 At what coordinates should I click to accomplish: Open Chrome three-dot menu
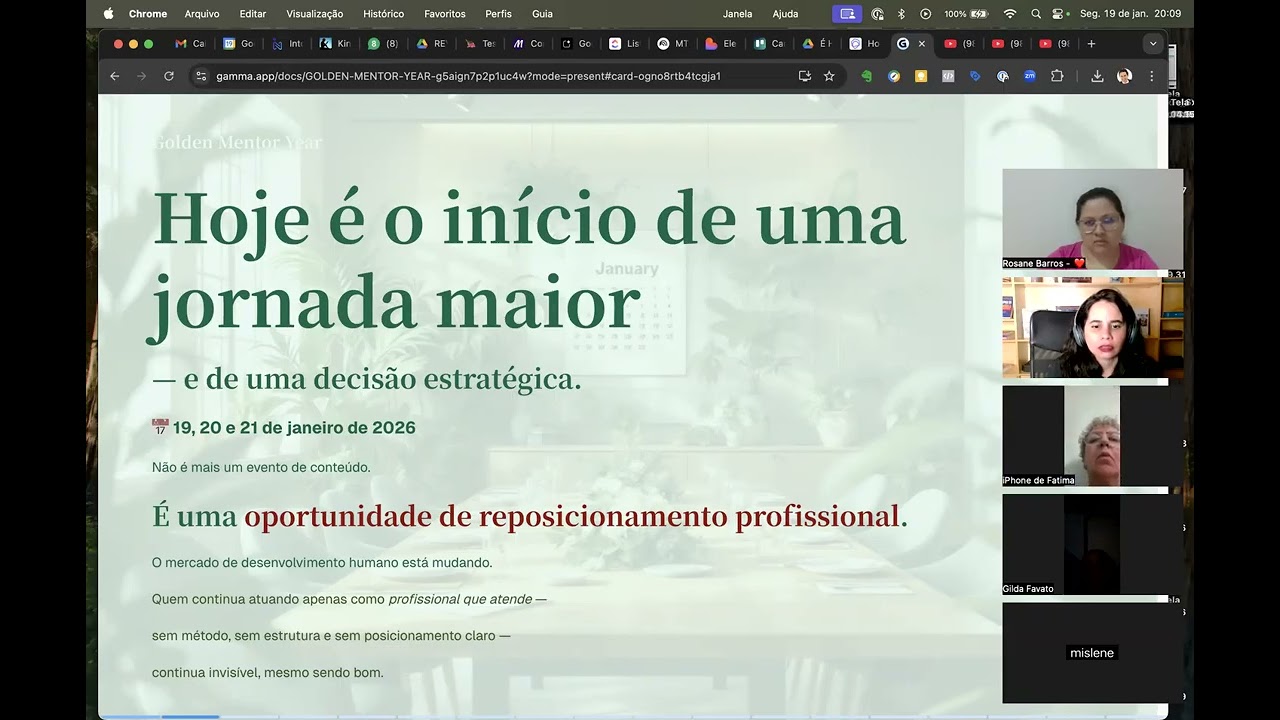(x=1151, y=76)
